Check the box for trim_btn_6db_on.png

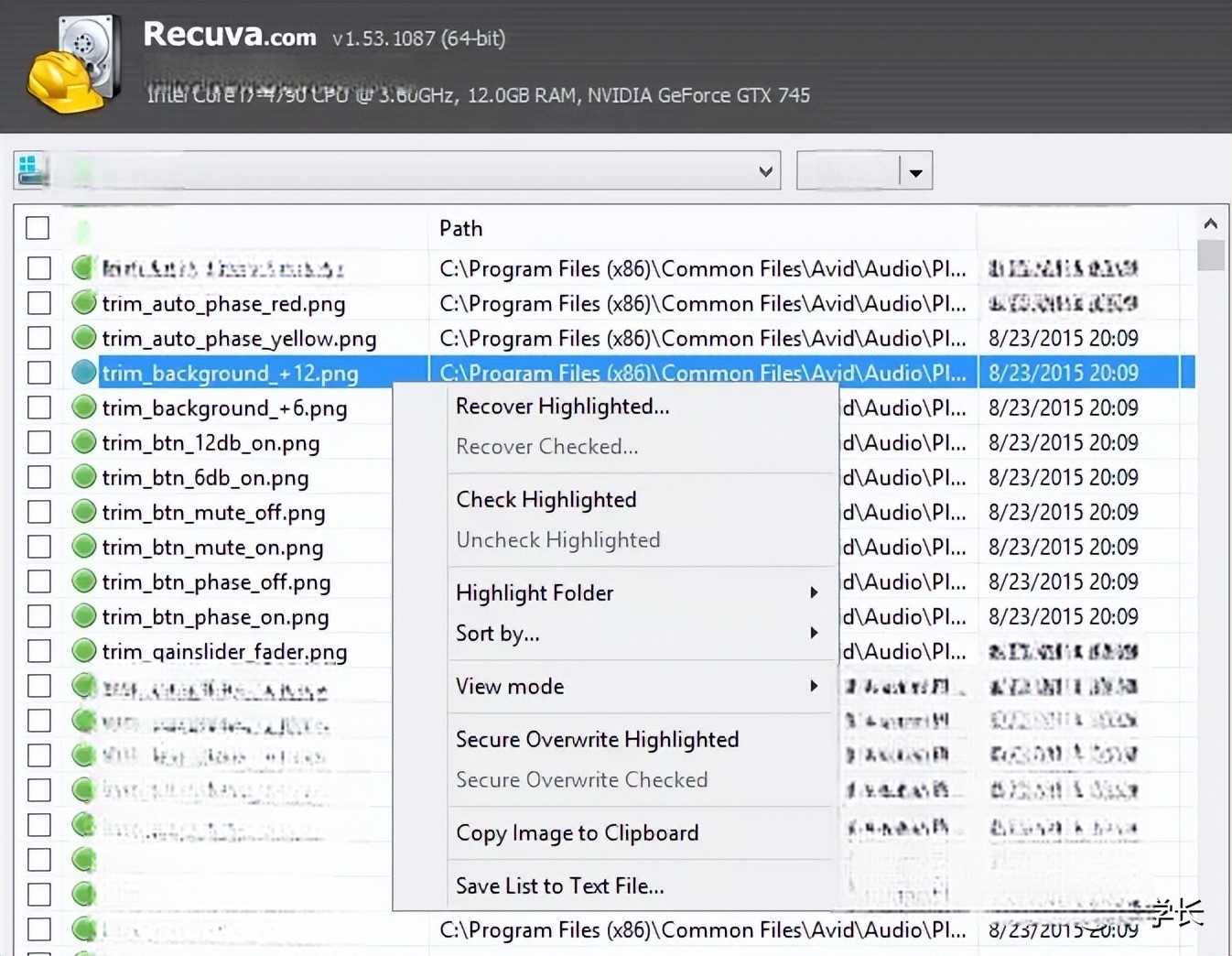39,476
